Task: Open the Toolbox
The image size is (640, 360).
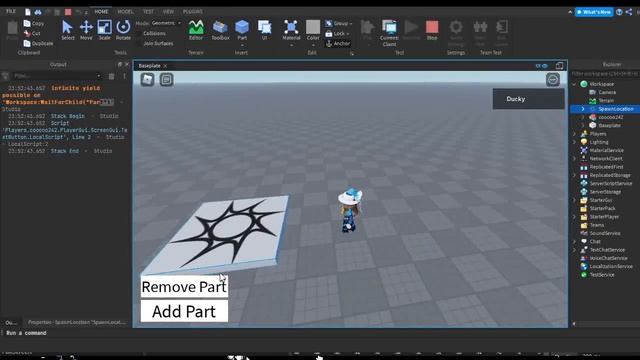Action: [220, 30]
